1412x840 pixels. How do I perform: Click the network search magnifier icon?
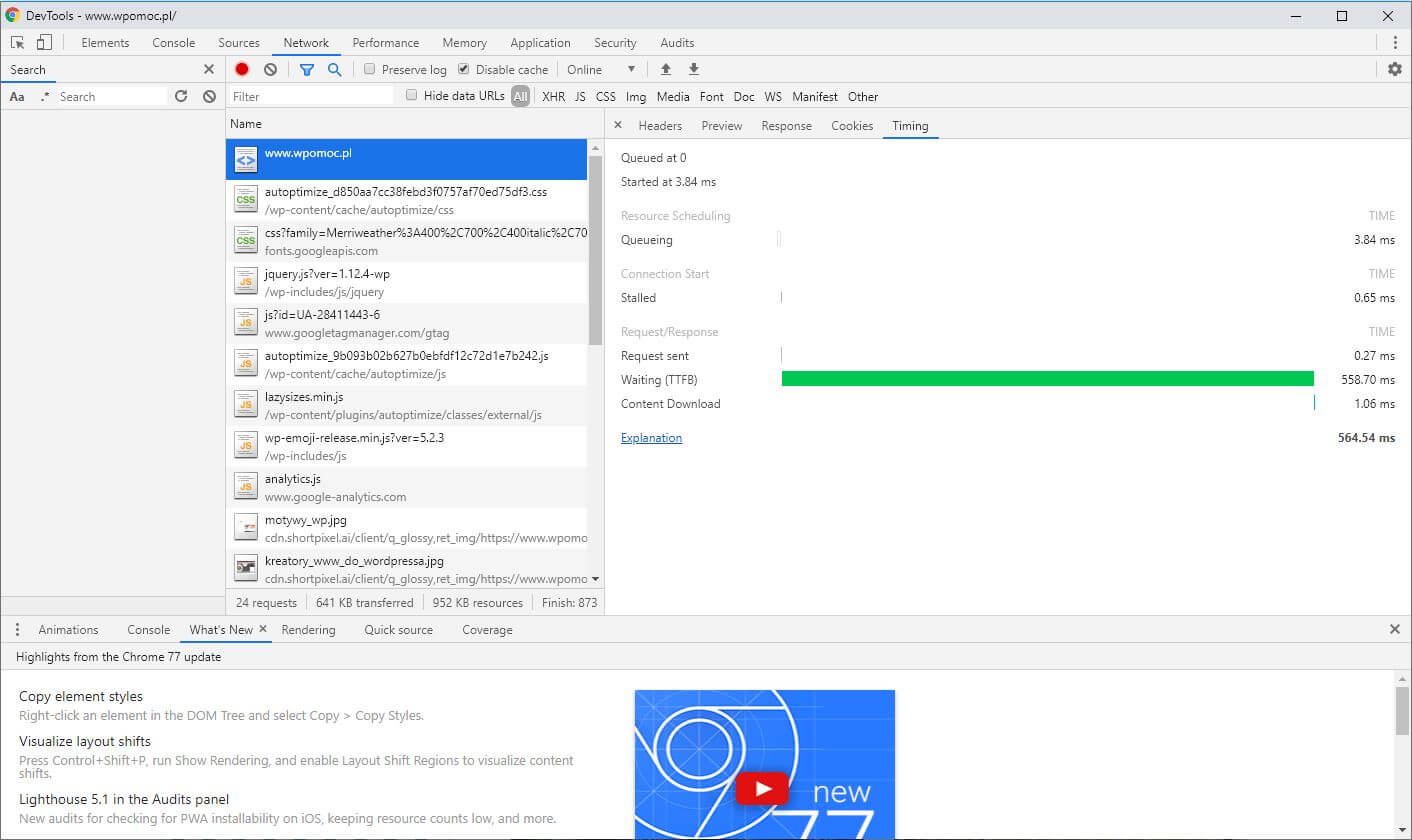pyautogui.click(x=335, y=69)
